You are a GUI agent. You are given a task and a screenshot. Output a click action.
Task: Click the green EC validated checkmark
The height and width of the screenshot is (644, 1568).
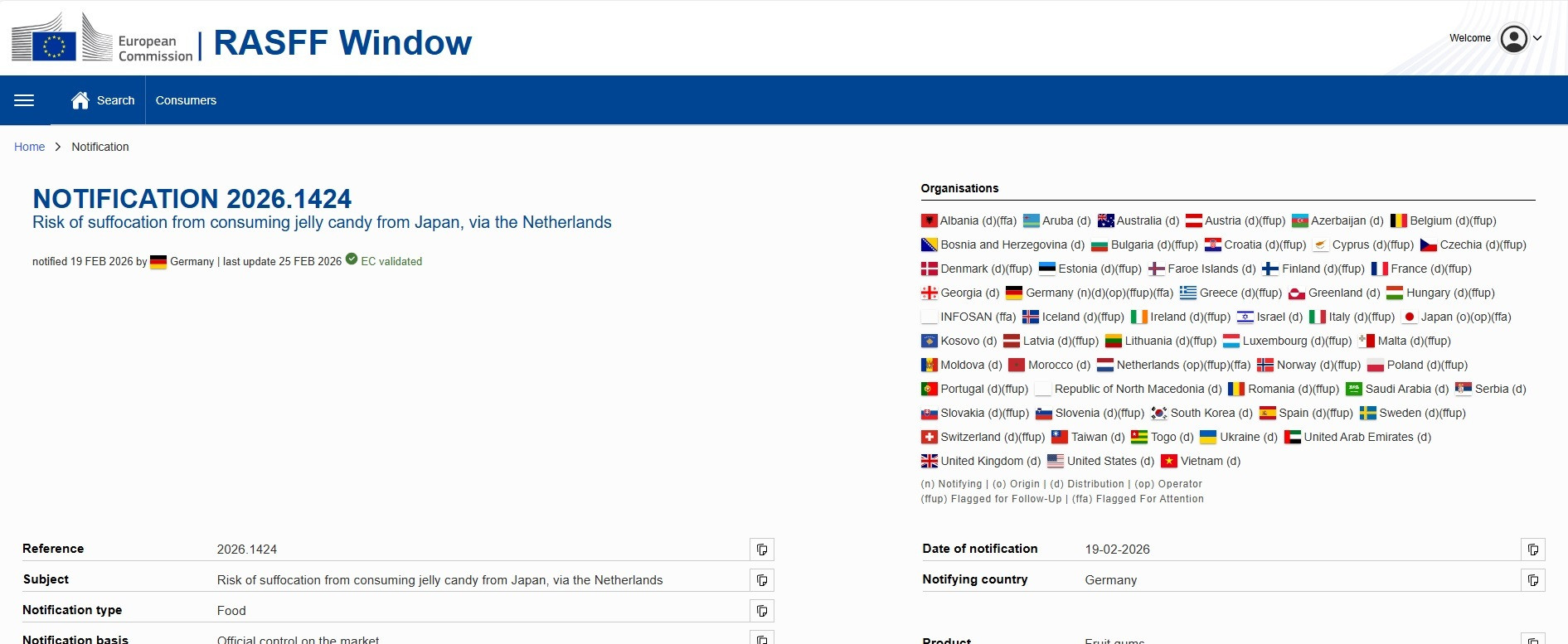coord(352,259)
